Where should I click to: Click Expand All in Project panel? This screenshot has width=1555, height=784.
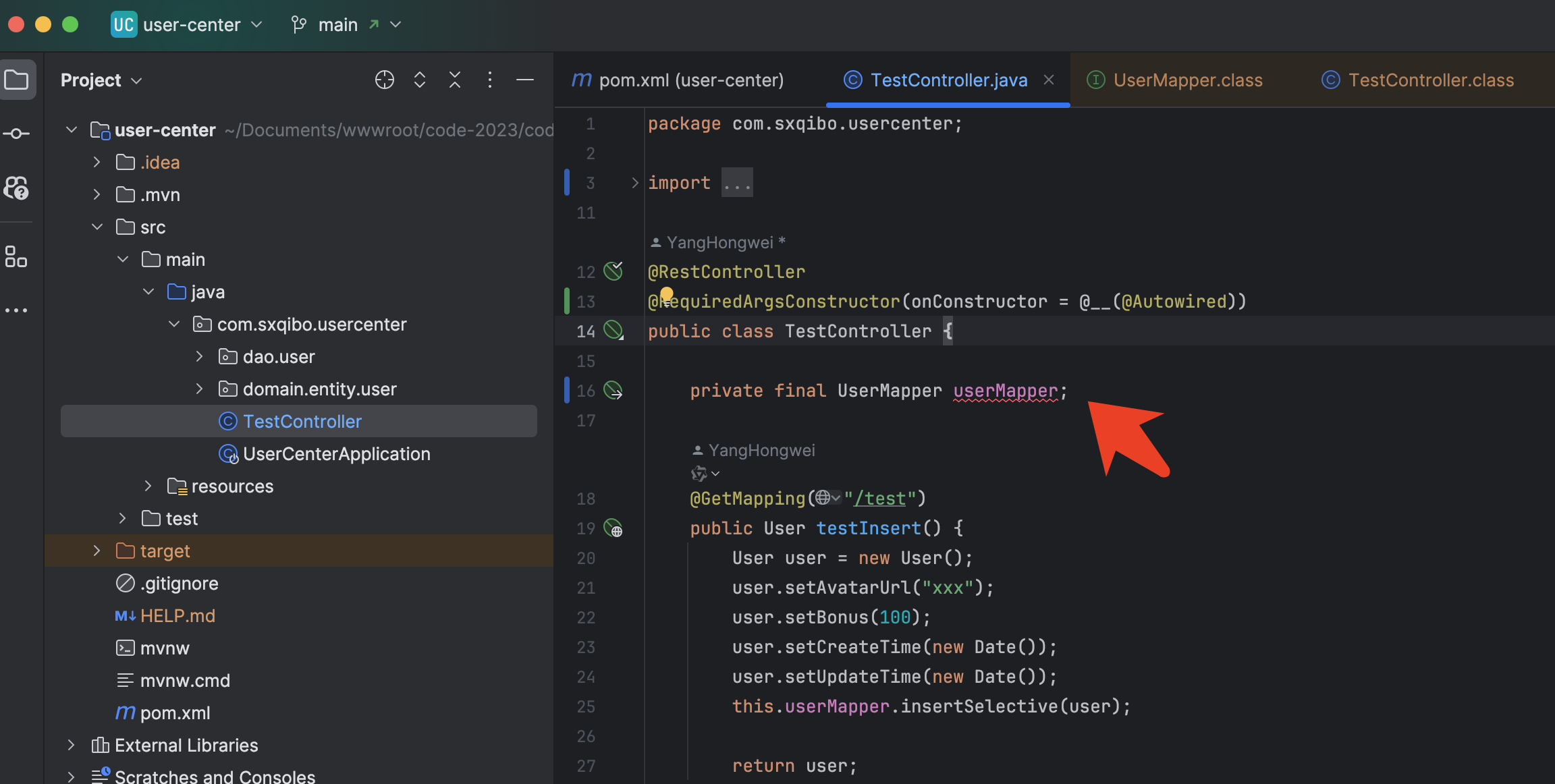pyautogui.click(x=420, y=80)
